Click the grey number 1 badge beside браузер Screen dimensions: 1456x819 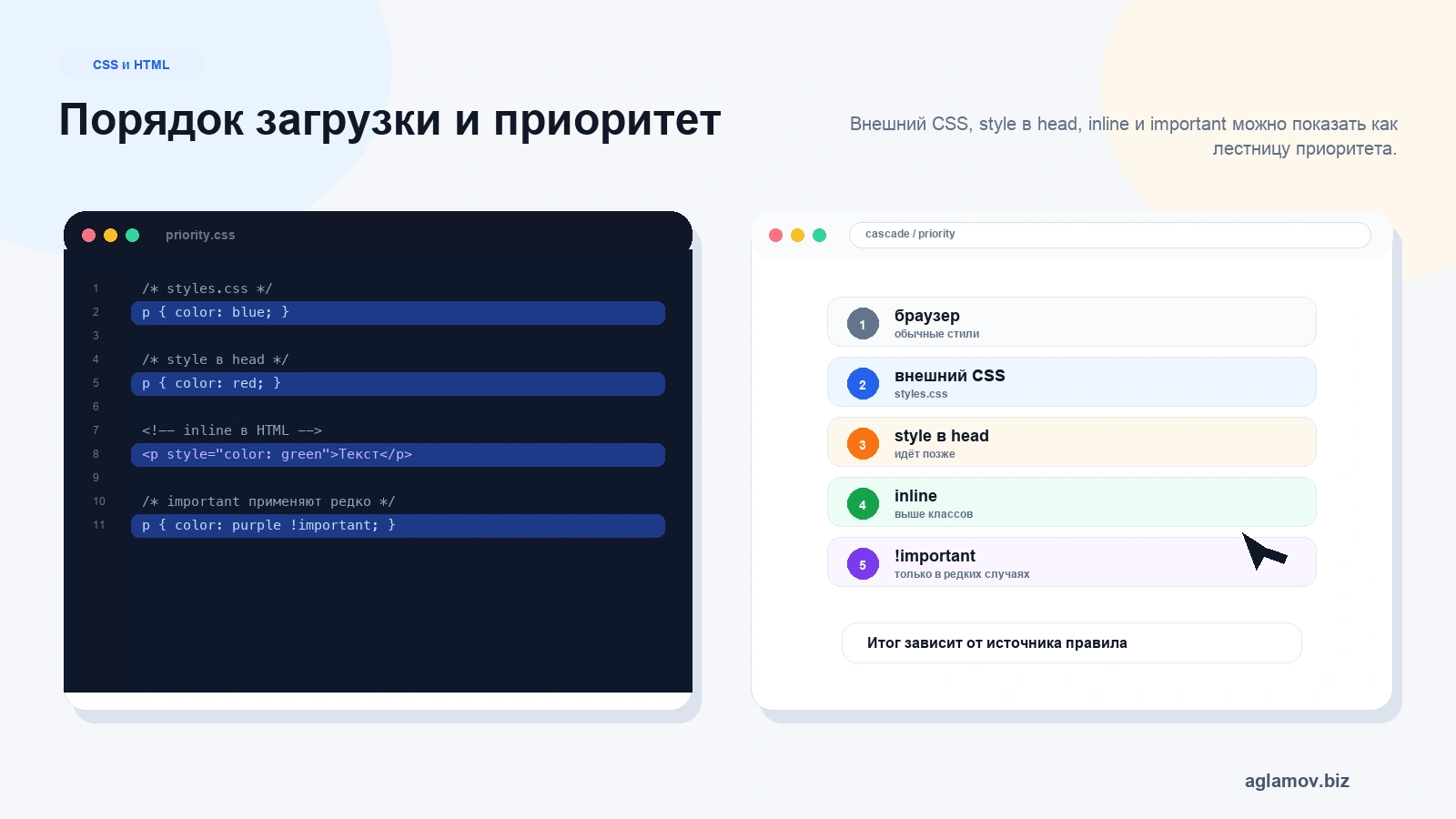point(863,324)
